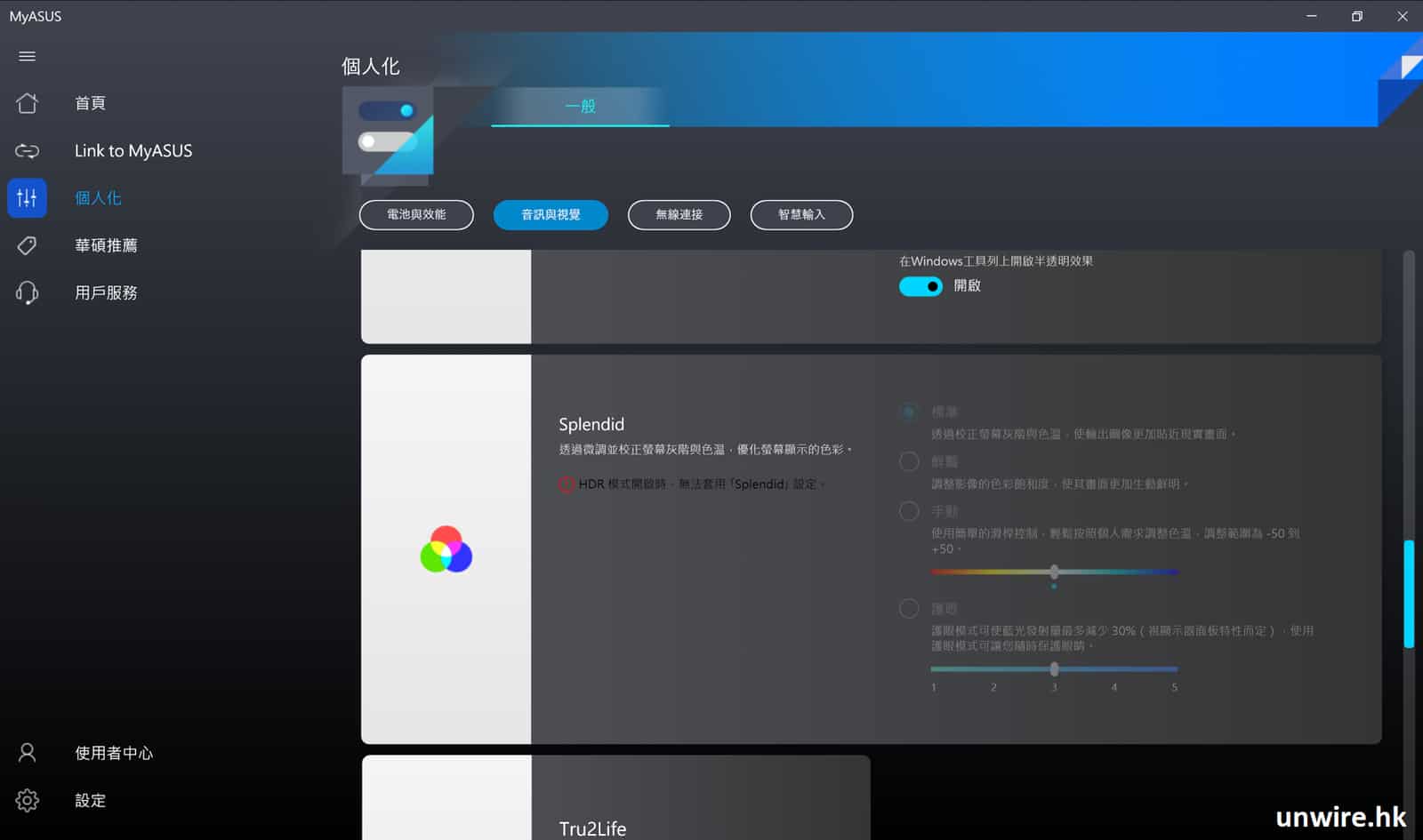Open the 設定 gear icon
Viewport: 1423px width, 840px height.
click(x=27, y=800)
